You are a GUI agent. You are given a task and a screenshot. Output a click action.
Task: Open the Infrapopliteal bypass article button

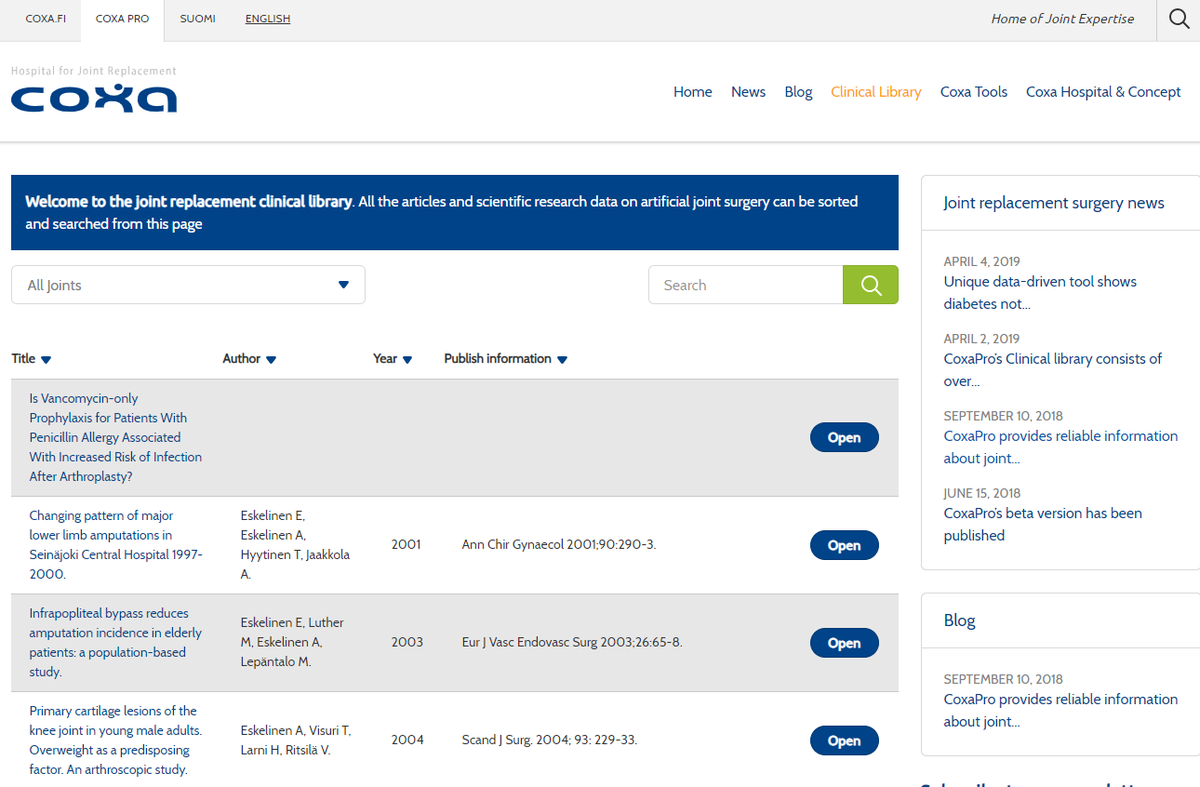pyautogui.click(x=844, y=643)
